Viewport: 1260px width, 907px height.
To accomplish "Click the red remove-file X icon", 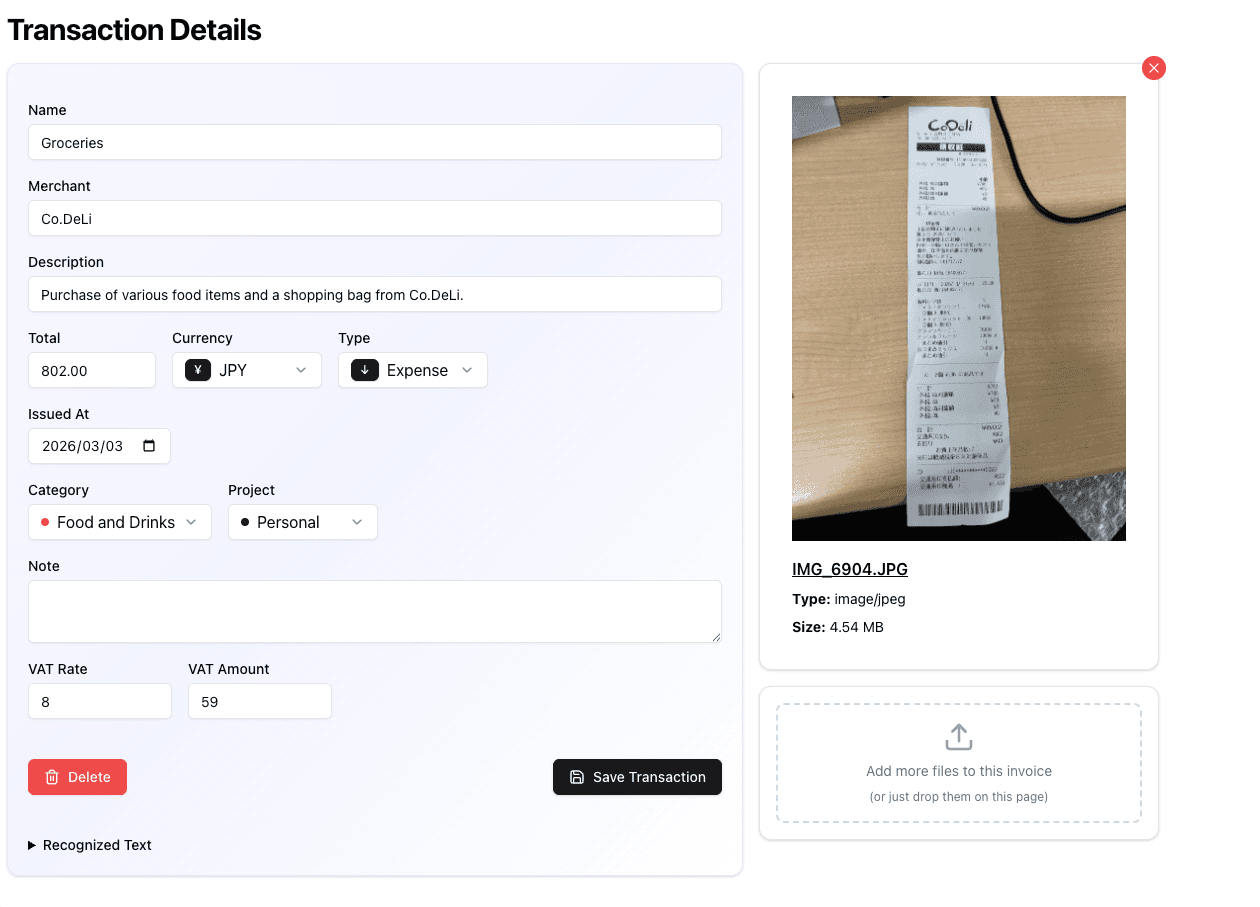I will point(1154,68).
